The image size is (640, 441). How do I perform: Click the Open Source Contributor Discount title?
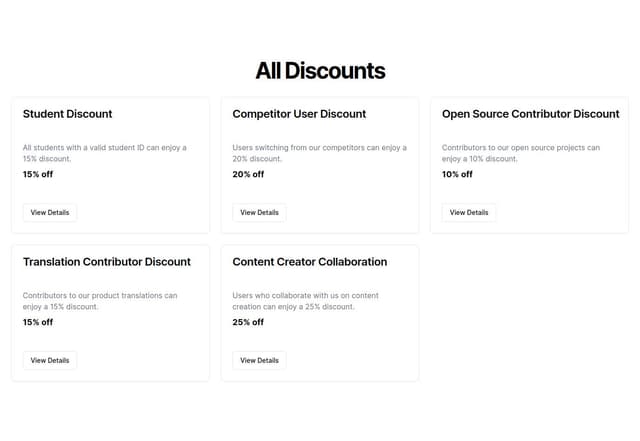coord(530,114)
